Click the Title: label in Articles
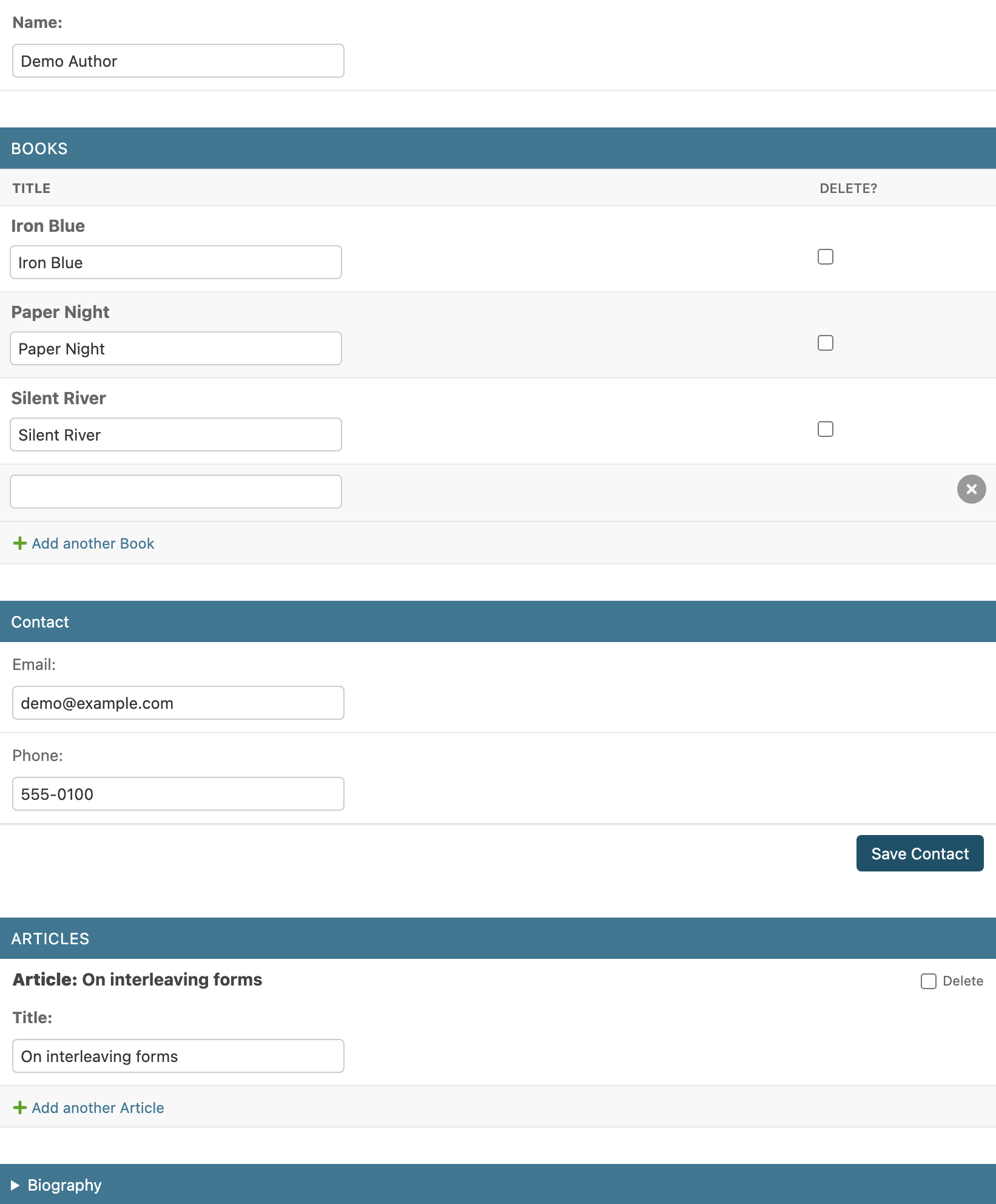This screenshot has height=1204, width=996. coord(32,1018)
